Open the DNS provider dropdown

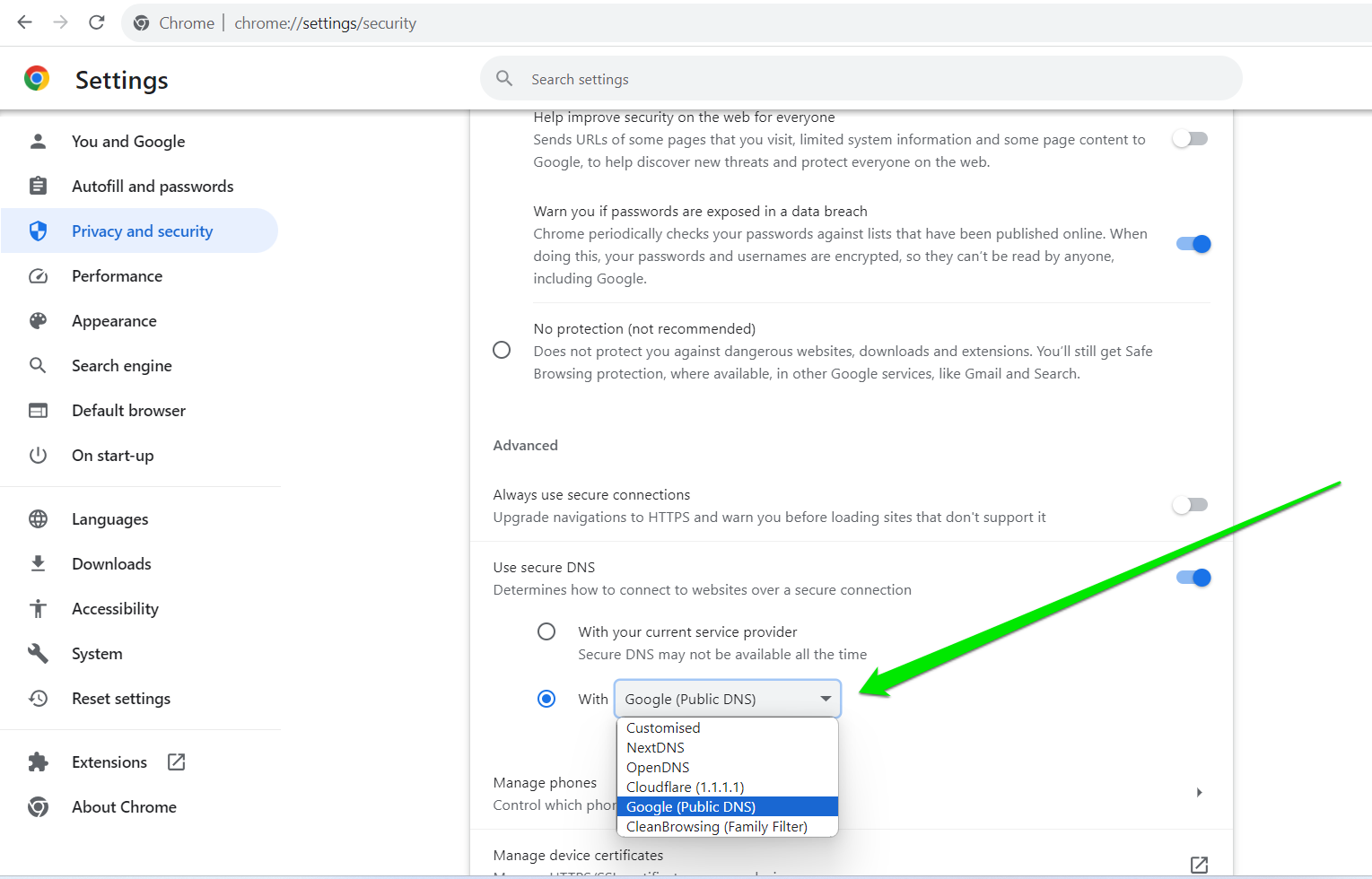(728, 699)
